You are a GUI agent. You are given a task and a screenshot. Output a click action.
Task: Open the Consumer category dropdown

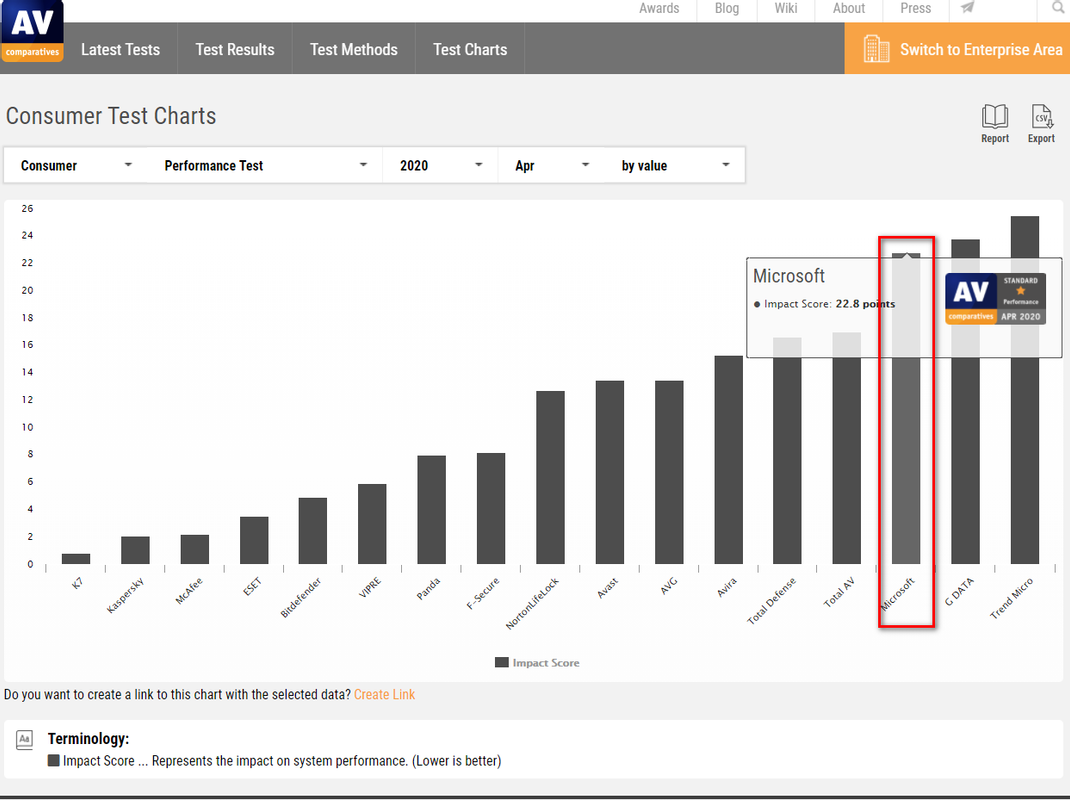tap(76, 165)
